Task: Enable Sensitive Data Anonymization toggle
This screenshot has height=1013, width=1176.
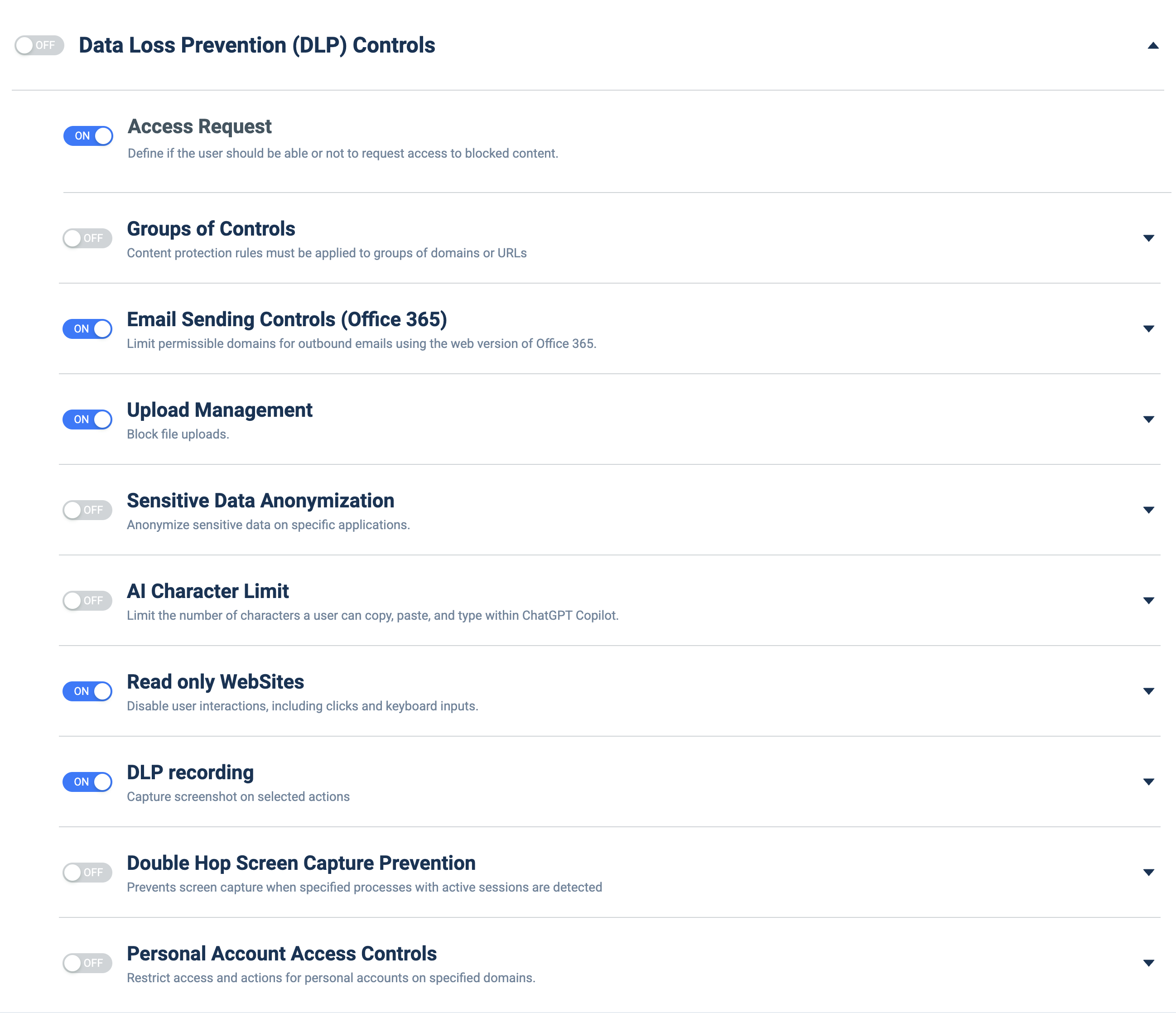Action: tap(87, 510)
